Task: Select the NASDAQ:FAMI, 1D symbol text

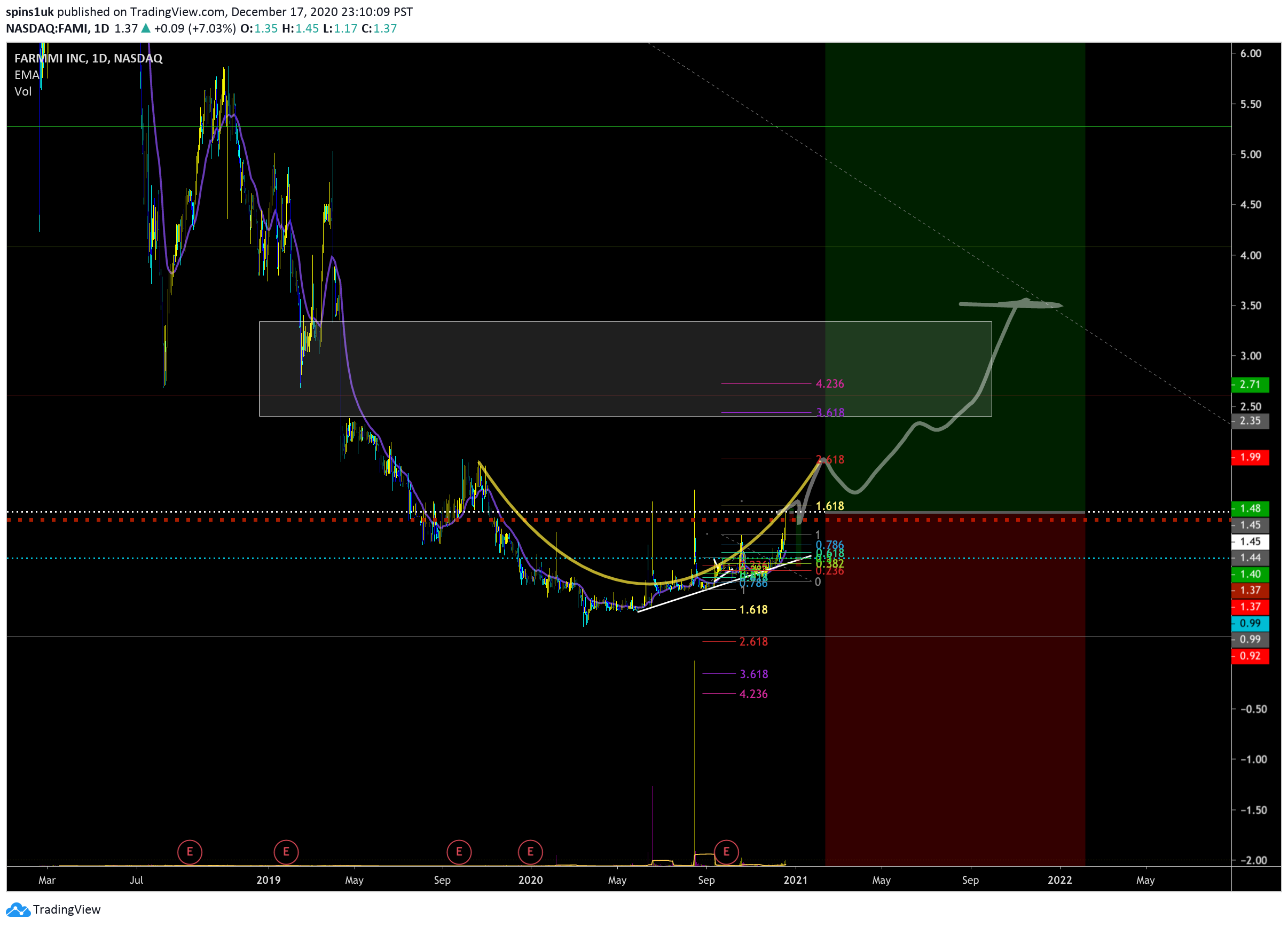Action: tap(57, 28)
